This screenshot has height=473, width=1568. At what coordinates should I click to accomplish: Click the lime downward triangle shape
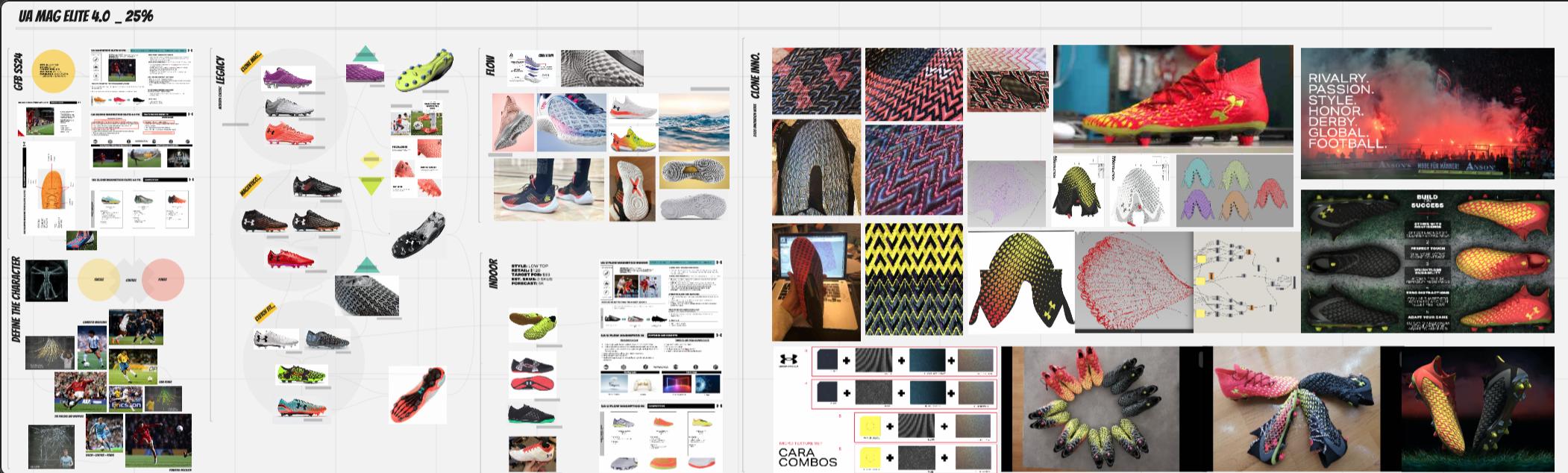coord(371,185)
